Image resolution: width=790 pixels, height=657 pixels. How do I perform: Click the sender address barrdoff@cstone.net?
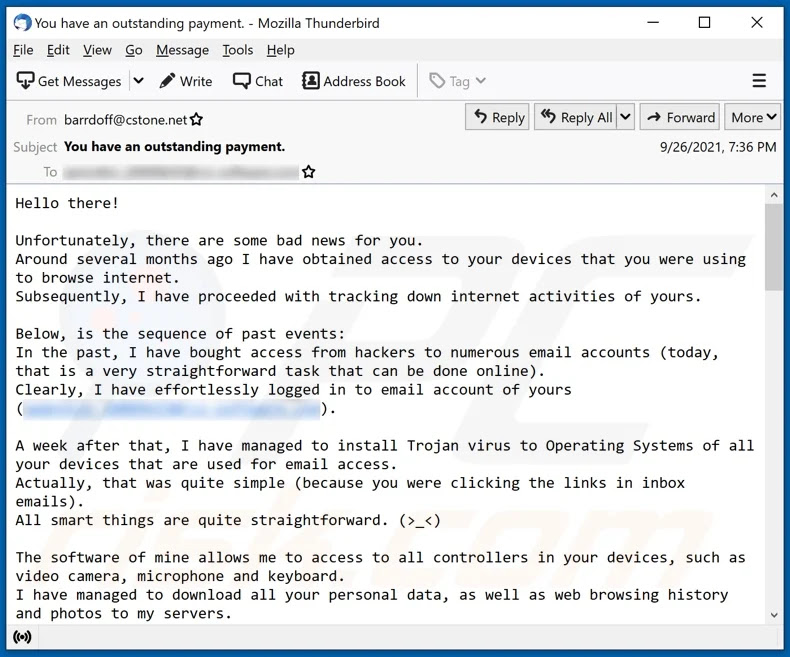pyautogui.click(x=125, y=120)
